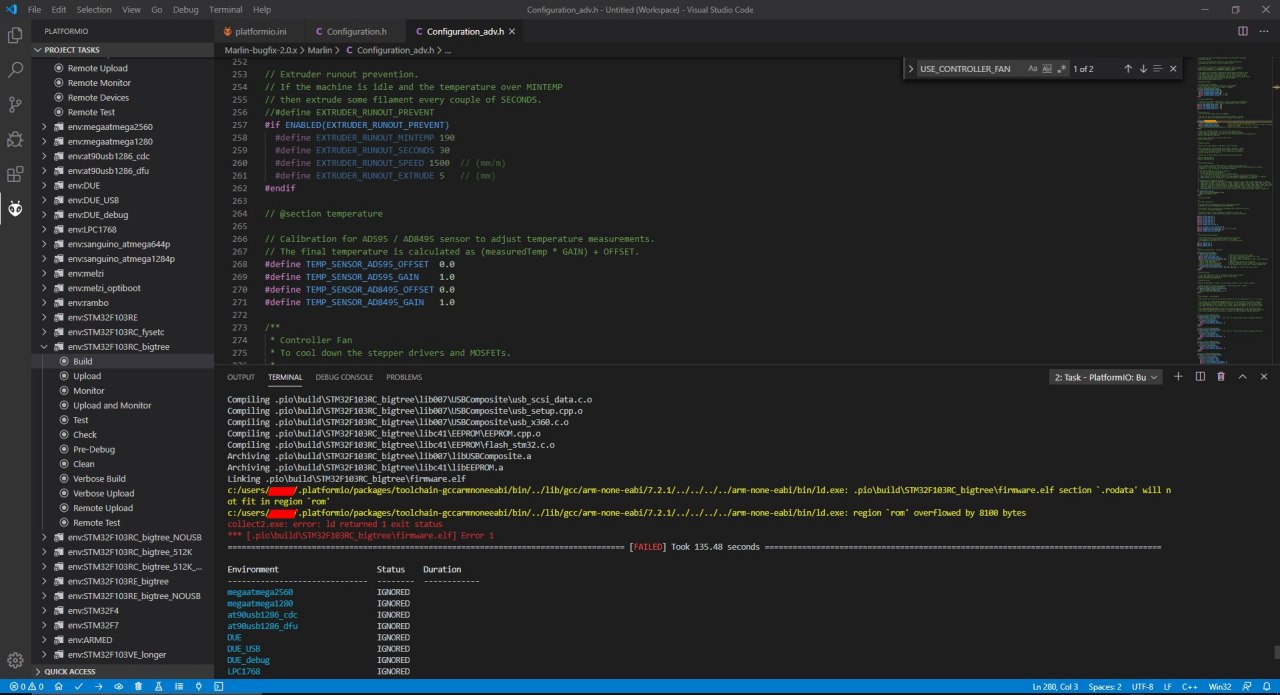
Task: Split the editor to the right
Action: click(x=1243, y=31)
